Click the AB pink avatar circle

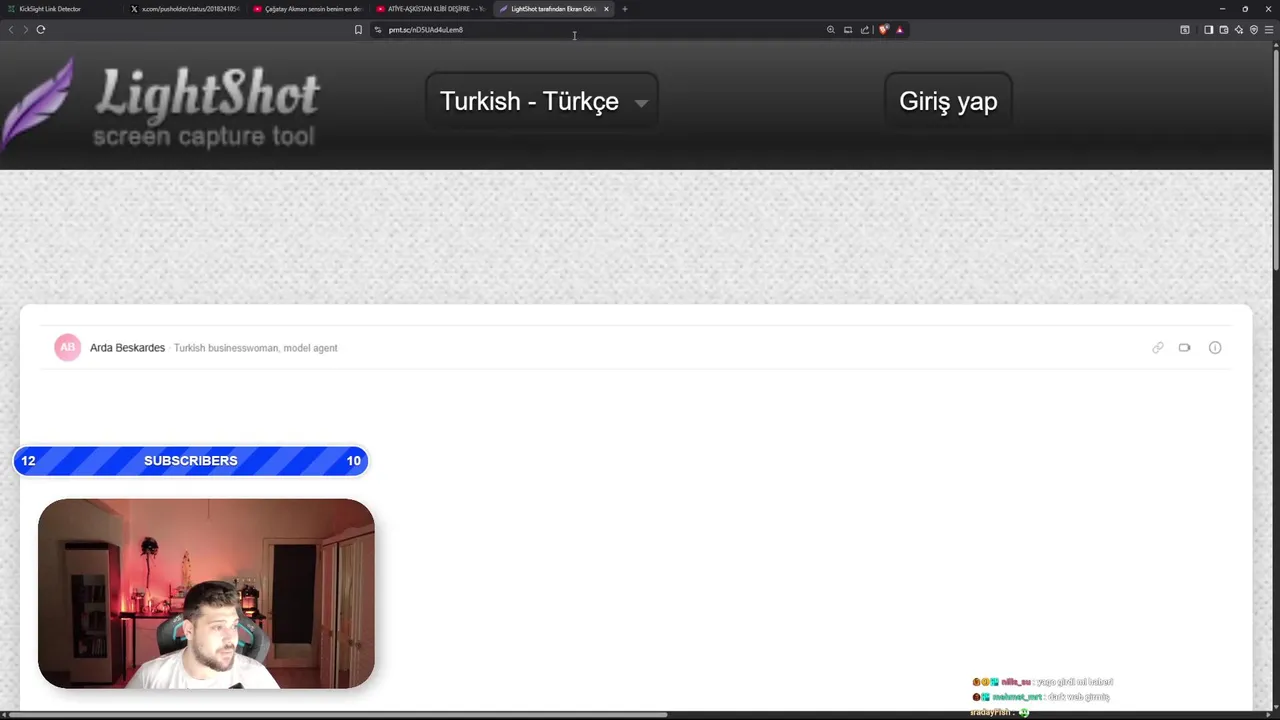pos(67,347)
